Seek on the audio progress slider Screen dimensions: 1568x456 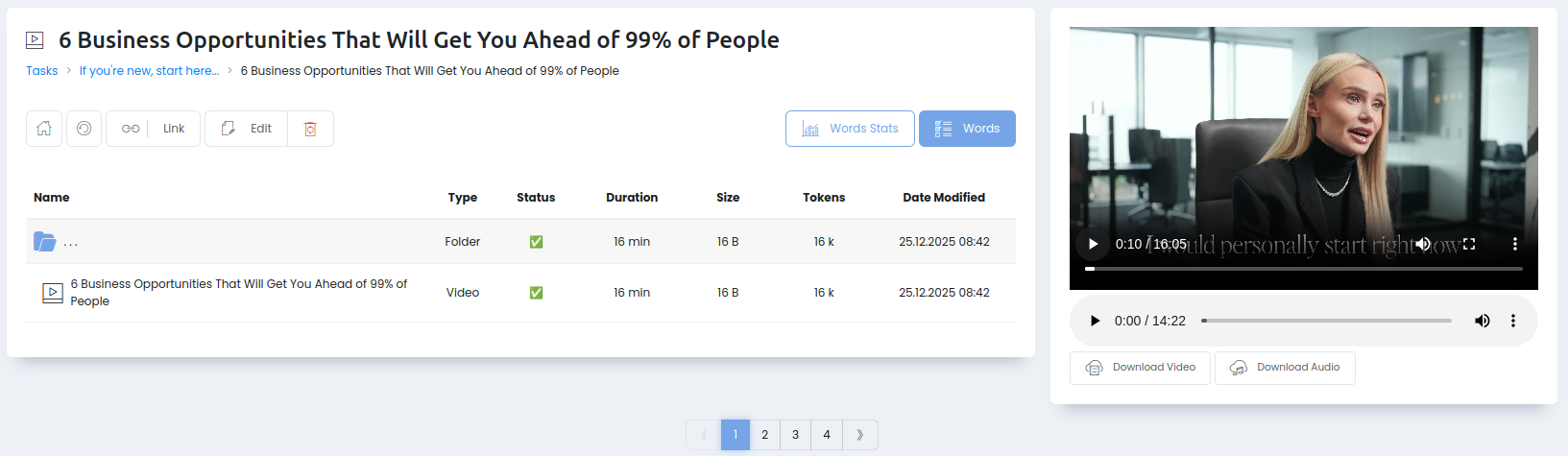[x=1326, y=321]
